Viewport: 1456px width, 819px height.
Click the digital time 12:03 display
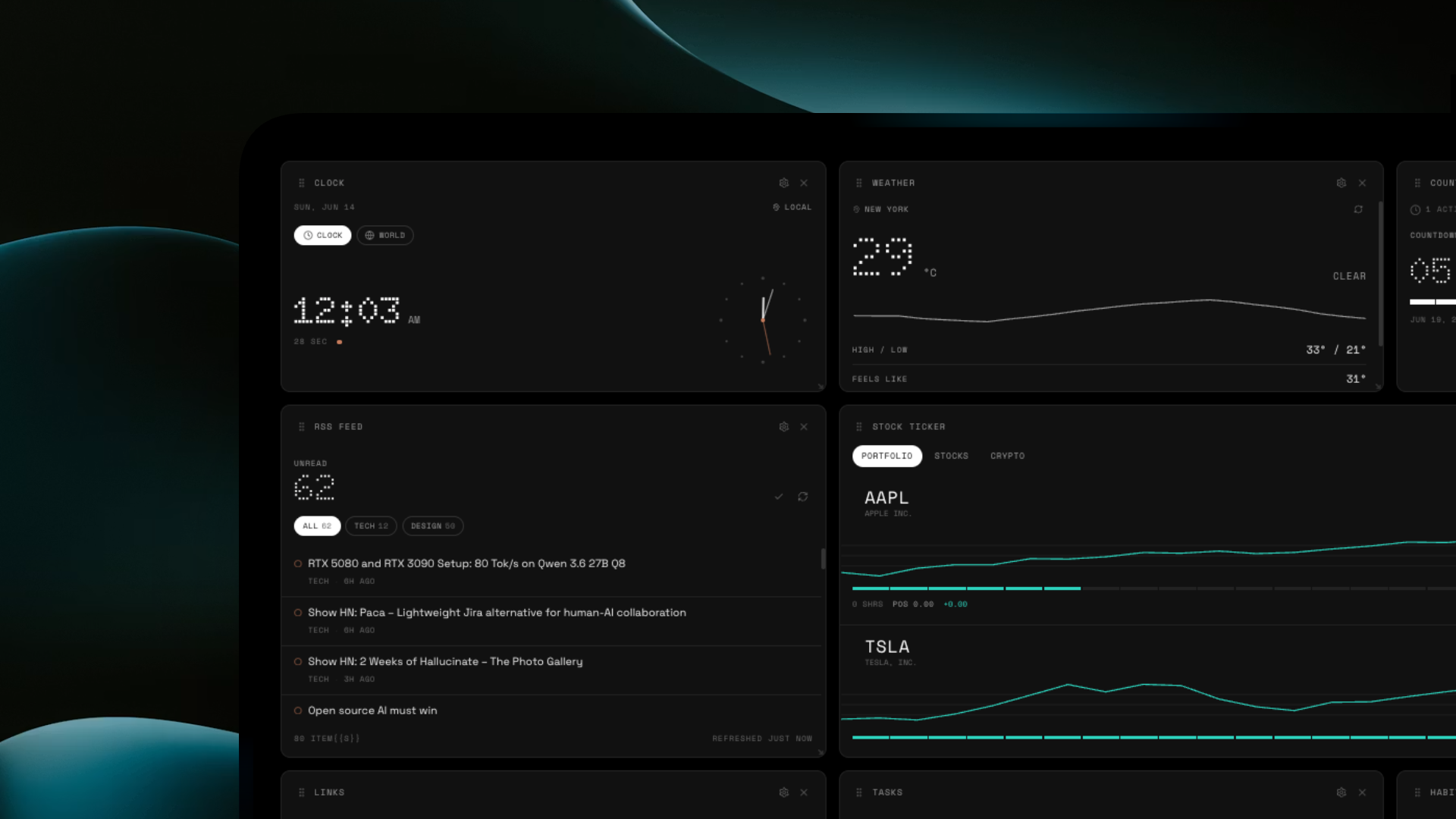(x=347, y=311)
